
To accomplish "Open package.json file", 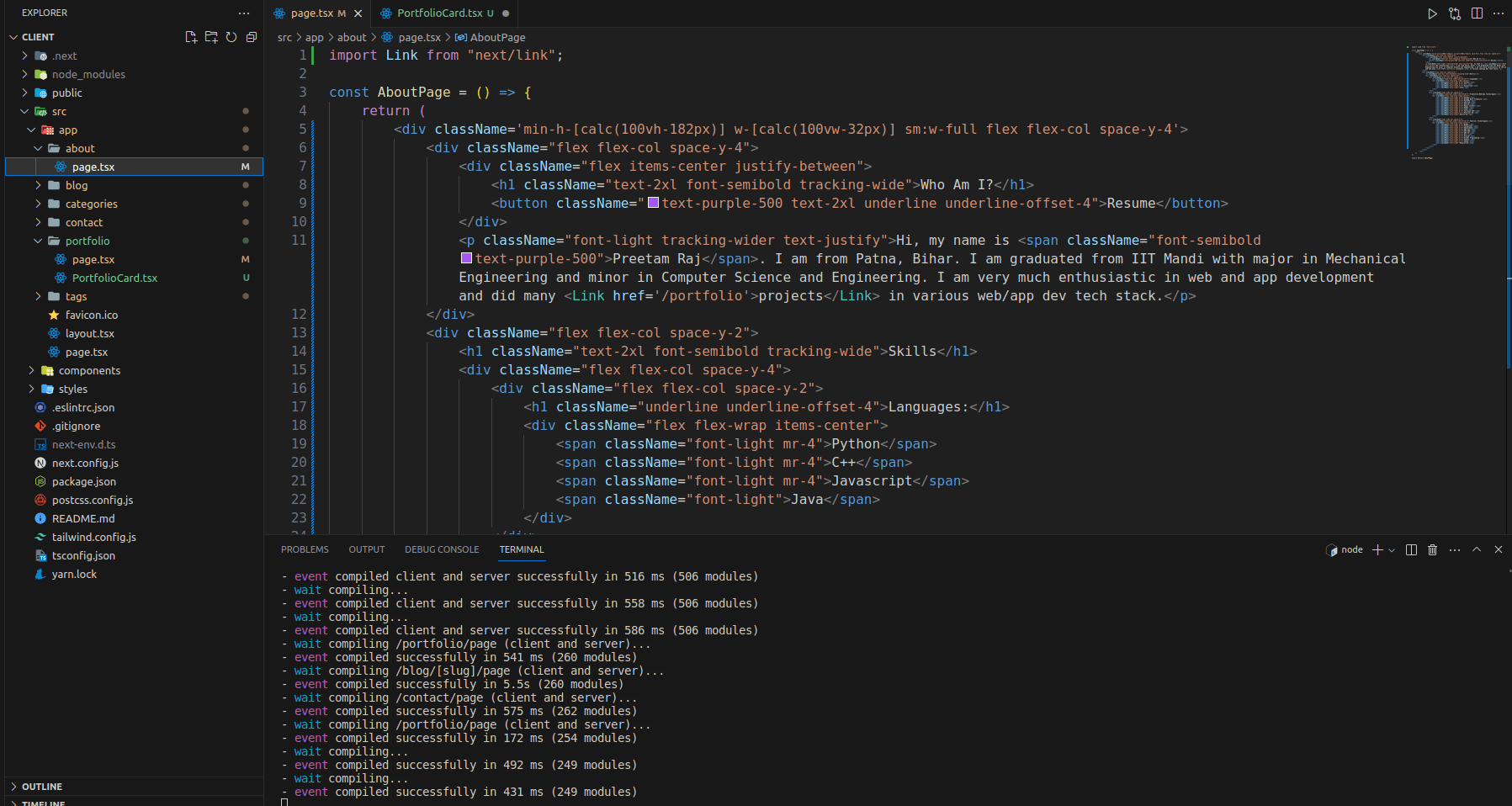I will (83, 481).
